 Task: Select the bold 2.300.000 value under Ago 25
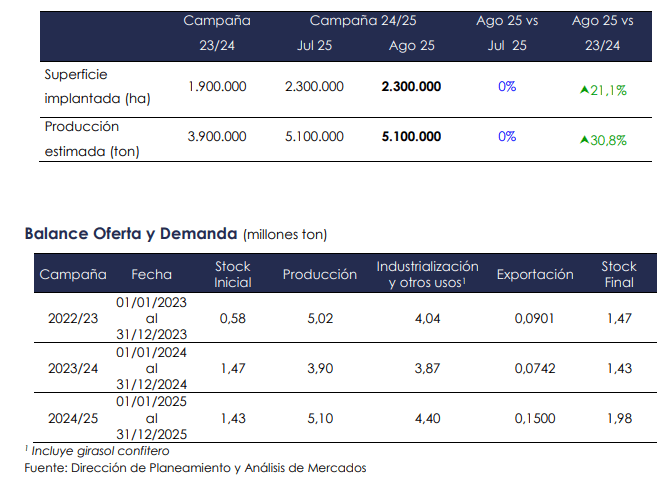pyautogui.click(x=411, y=87)
